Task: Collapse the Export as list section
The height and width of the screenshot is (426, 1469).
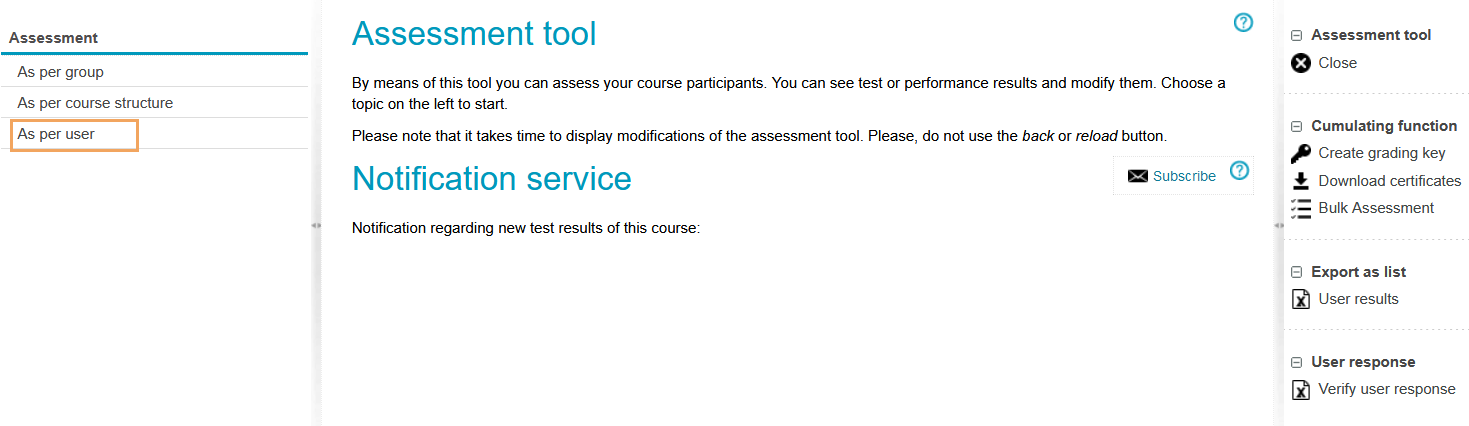Action: pos(1297,273)
